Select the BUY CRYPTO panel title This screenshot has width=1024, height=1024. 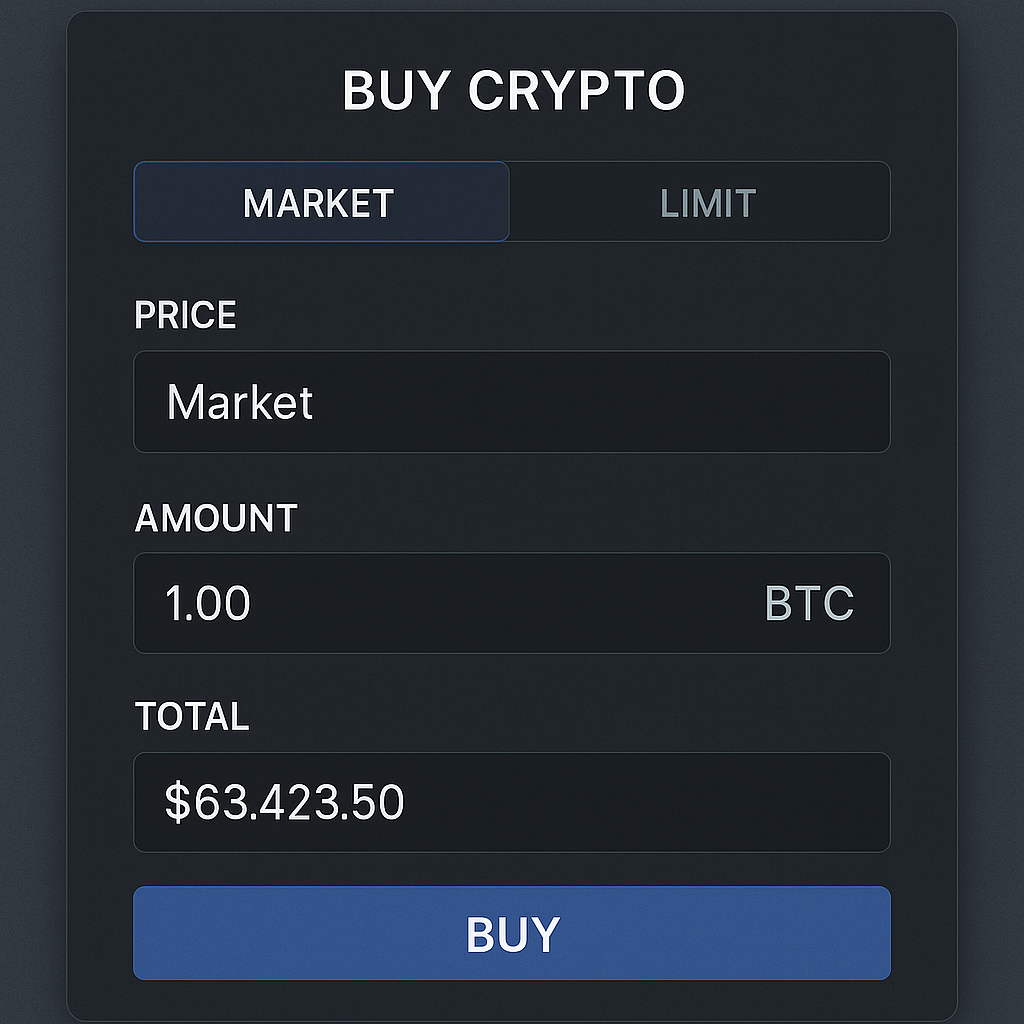pos(512,89)
